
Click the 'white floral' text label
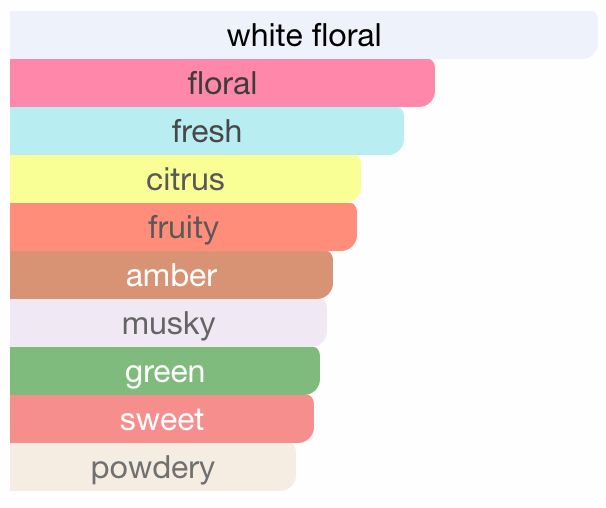[x=304, y=36]
